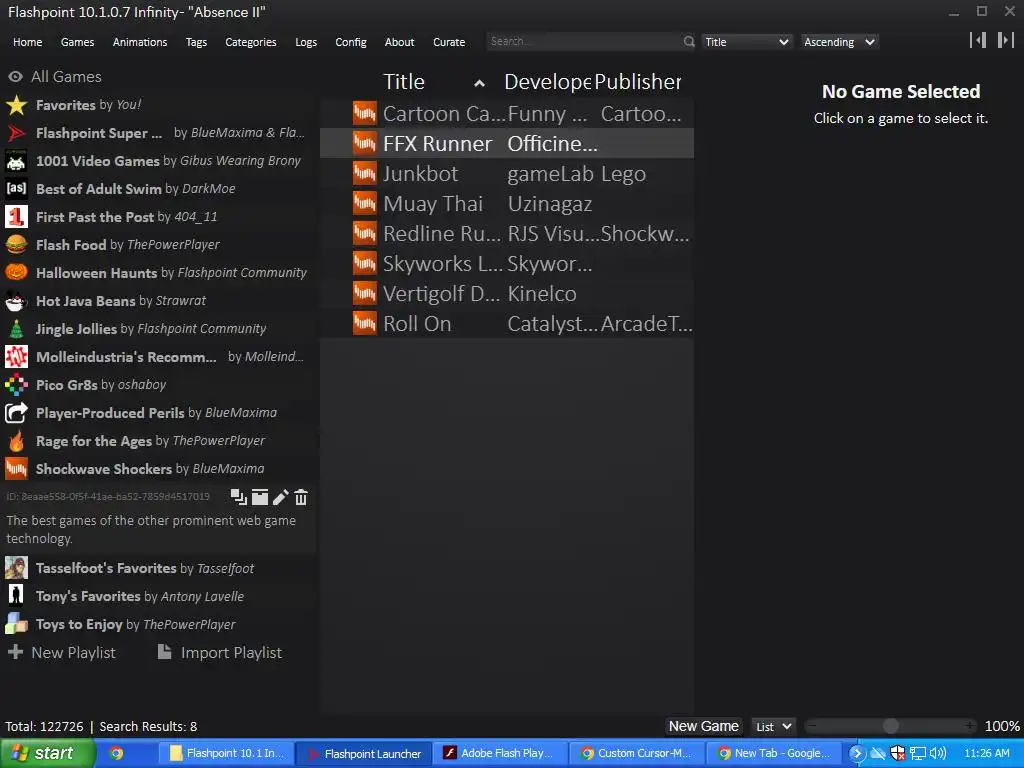The image size is (1024, 768).
Task: Click the Hot Java Beans coffee icon
Action: pyautogui.click(x=16, y=301)
